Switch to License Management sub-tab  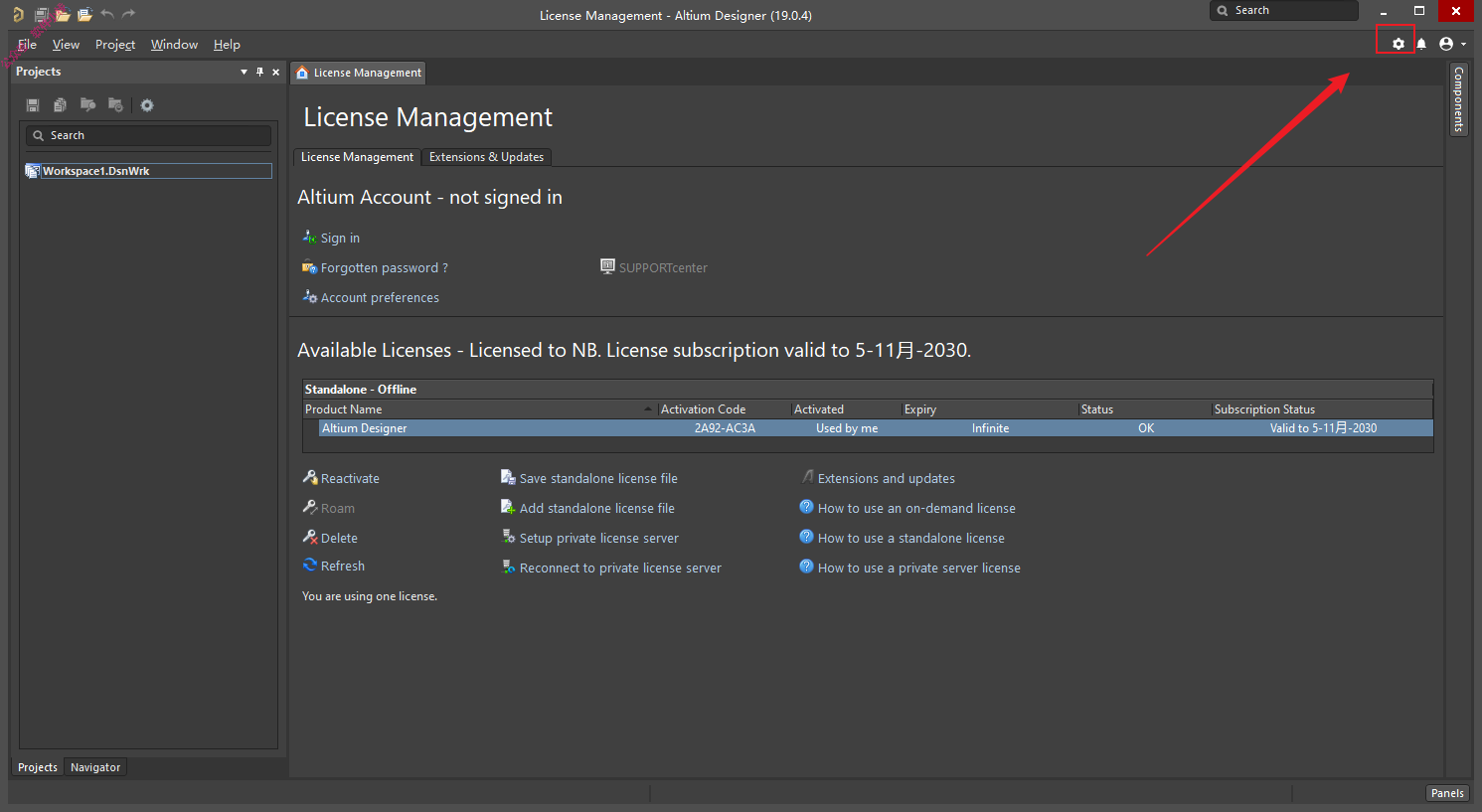(357, 157)
